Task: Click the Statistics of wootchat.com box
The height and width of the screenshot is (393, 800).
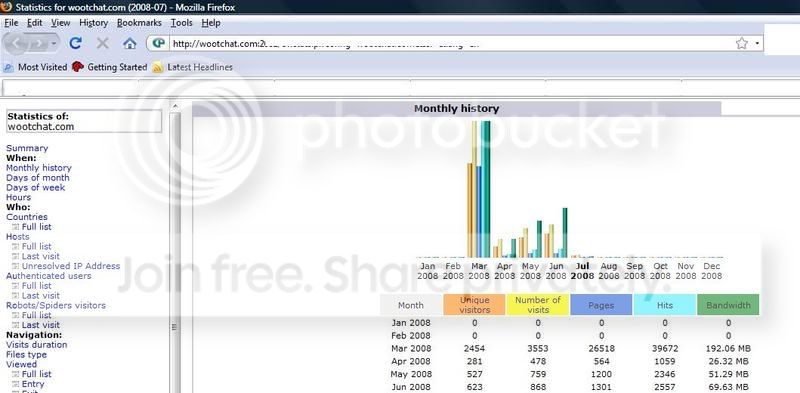Action: (84, 121)
